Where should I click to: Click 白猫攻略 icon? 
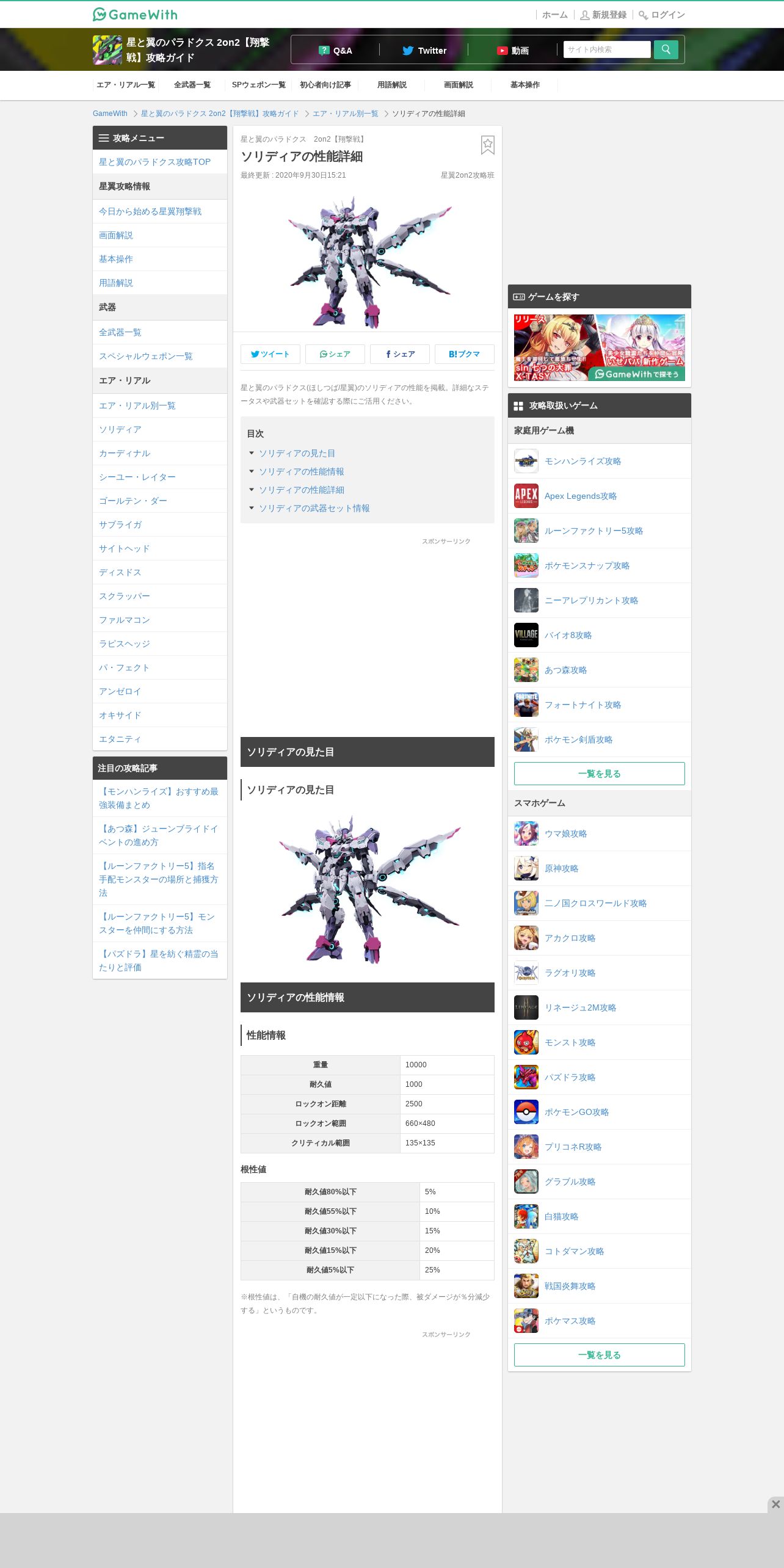[x=526, y=1216]
